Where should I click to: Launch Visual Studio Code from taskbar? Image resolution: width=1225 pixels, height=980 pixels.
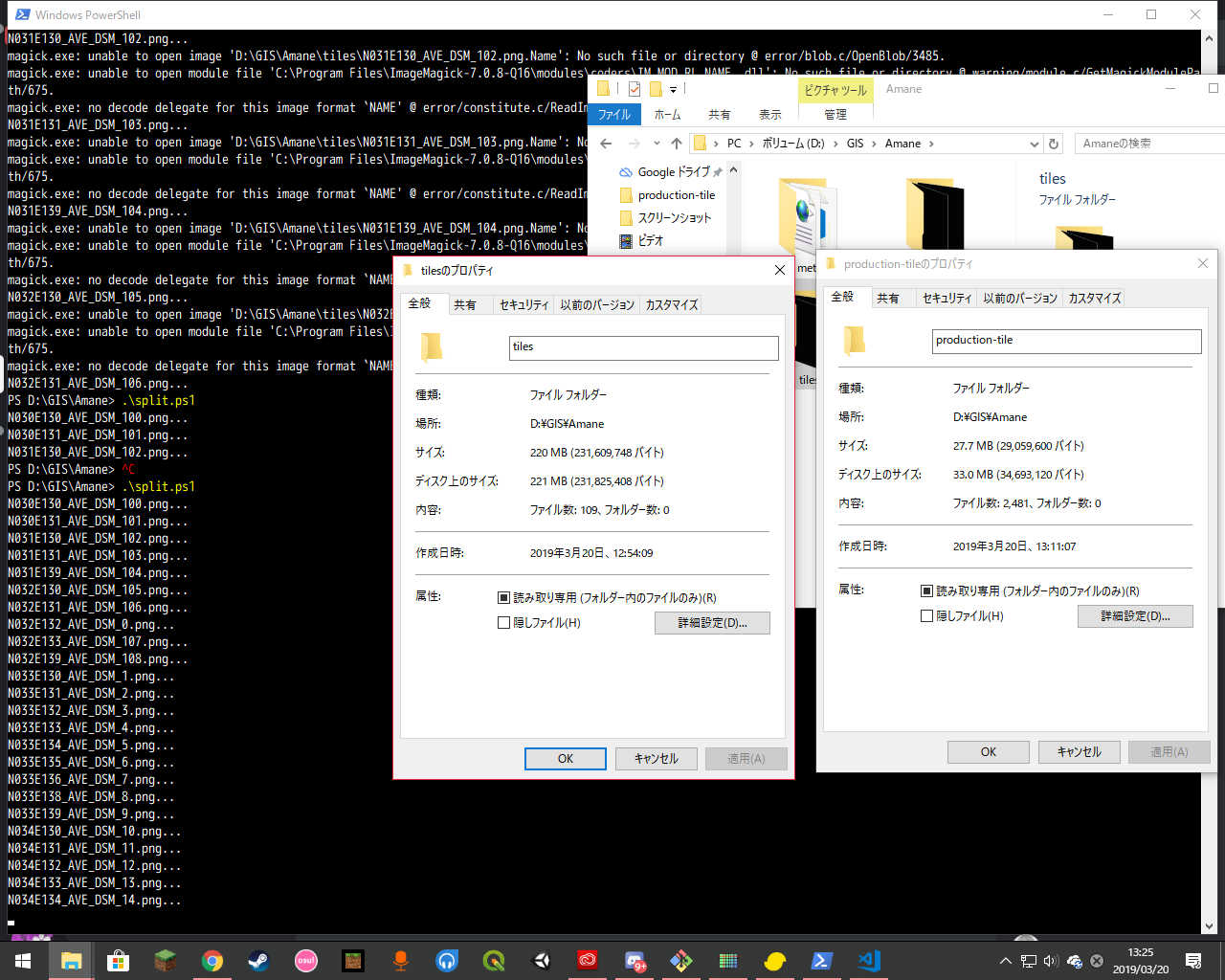tap(869, 961)
